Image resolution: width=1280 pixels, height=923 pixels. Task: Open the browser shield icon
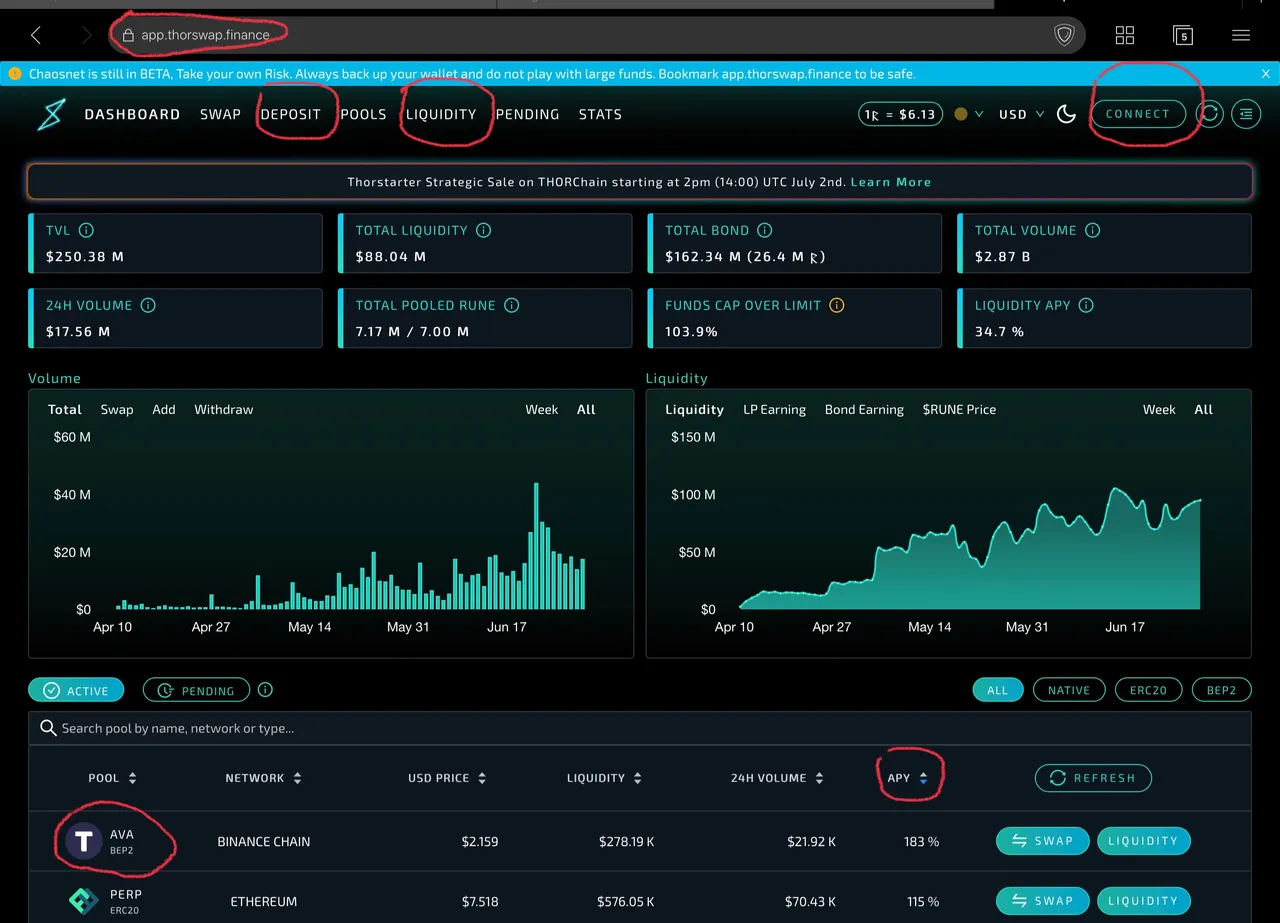coord(1064,36)
